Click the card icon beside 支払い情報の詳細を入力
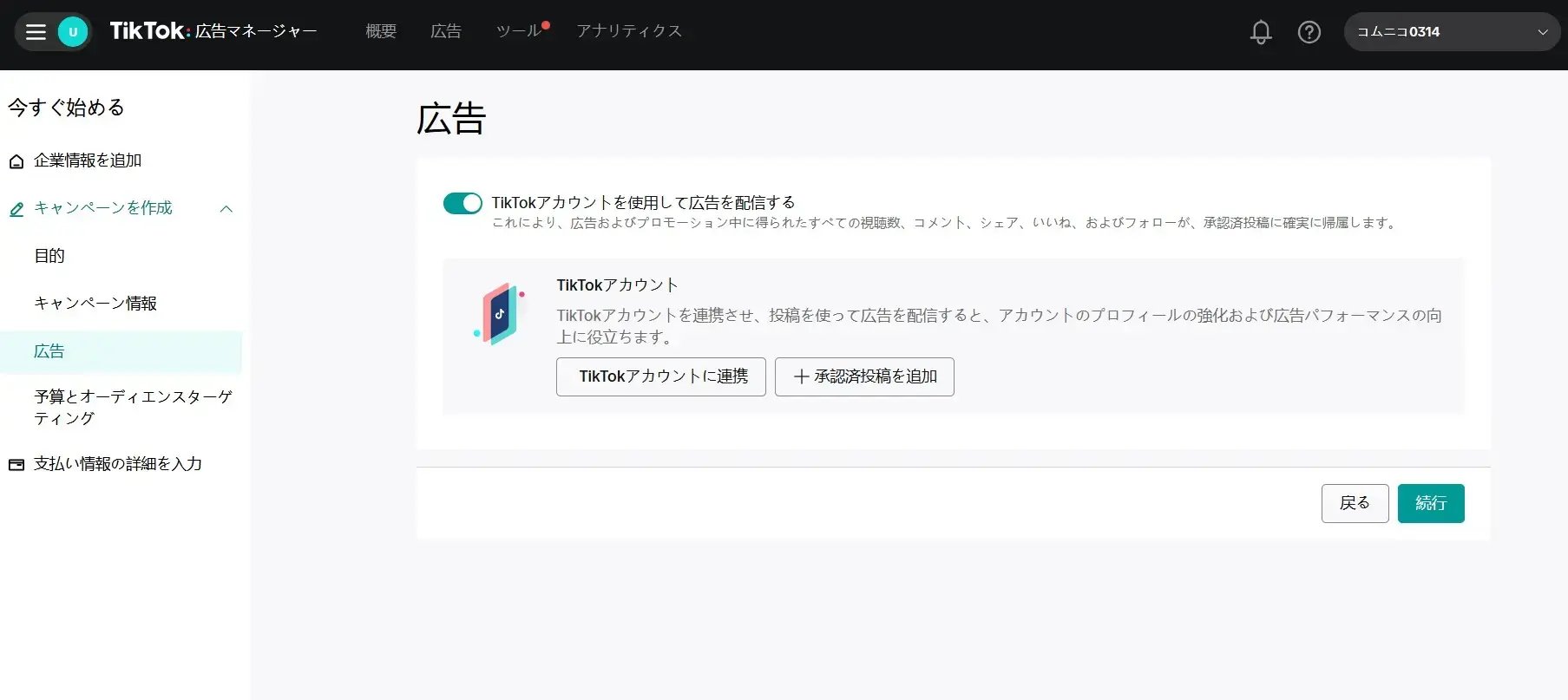 (16, 465)
